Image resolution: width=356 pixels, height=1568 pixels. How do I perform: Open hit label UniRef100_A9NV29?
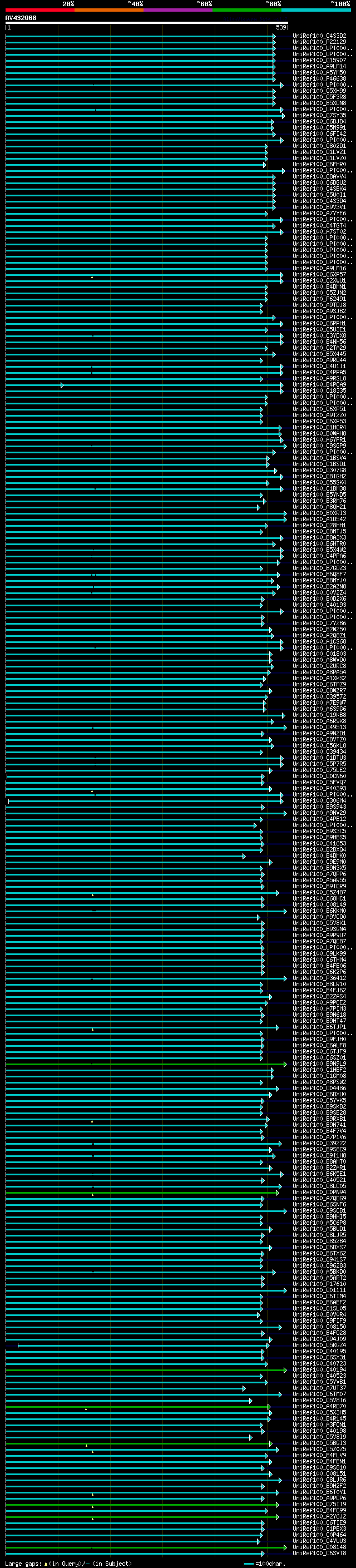(x=319, y=813)
